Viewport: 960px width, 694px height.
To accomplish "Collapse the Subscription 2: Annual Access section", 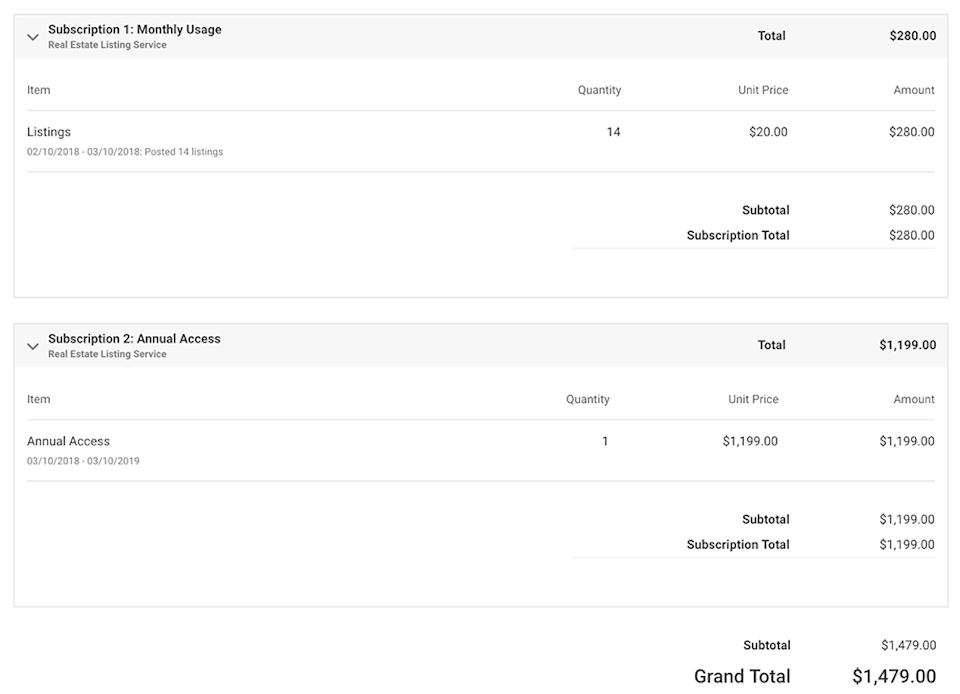I will (33, 346).
